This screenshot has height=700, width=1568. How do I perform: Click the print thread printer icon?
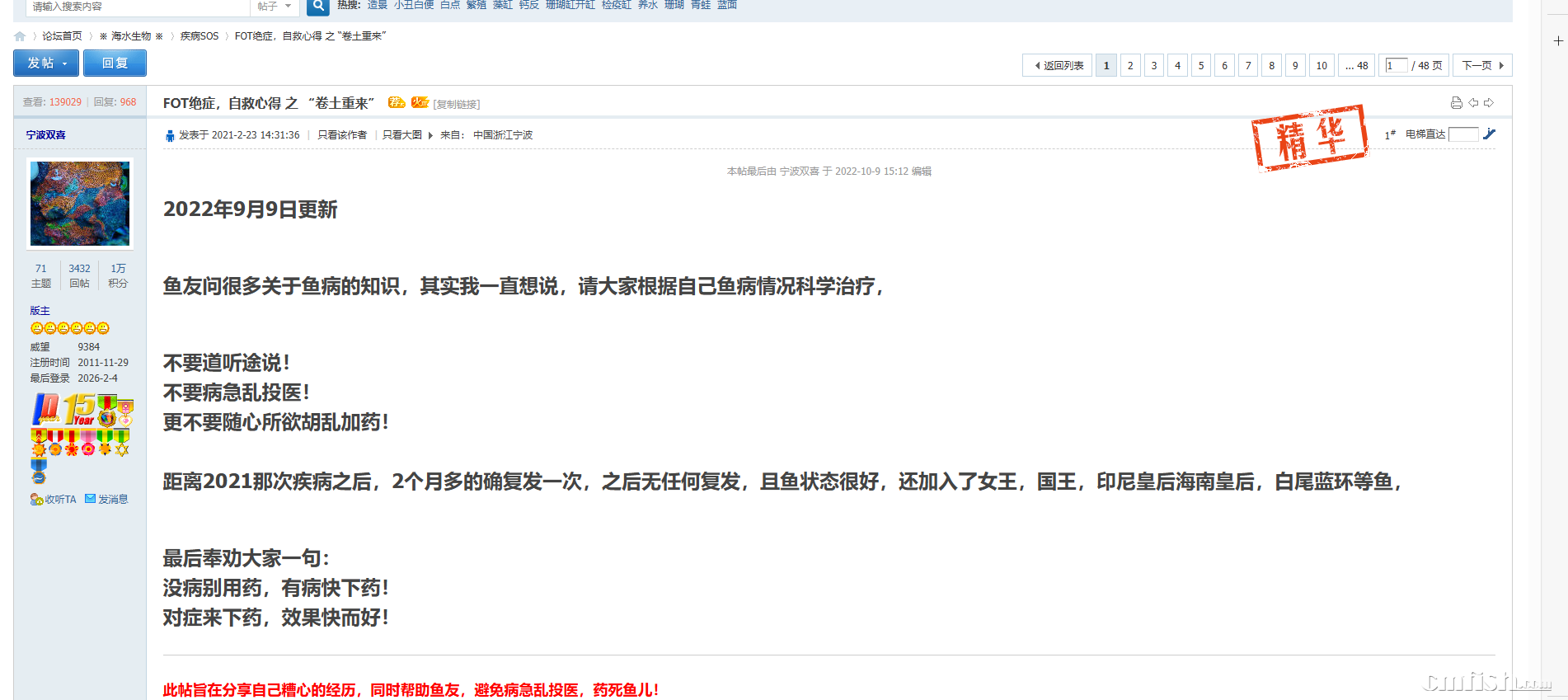click(1457, 103)
